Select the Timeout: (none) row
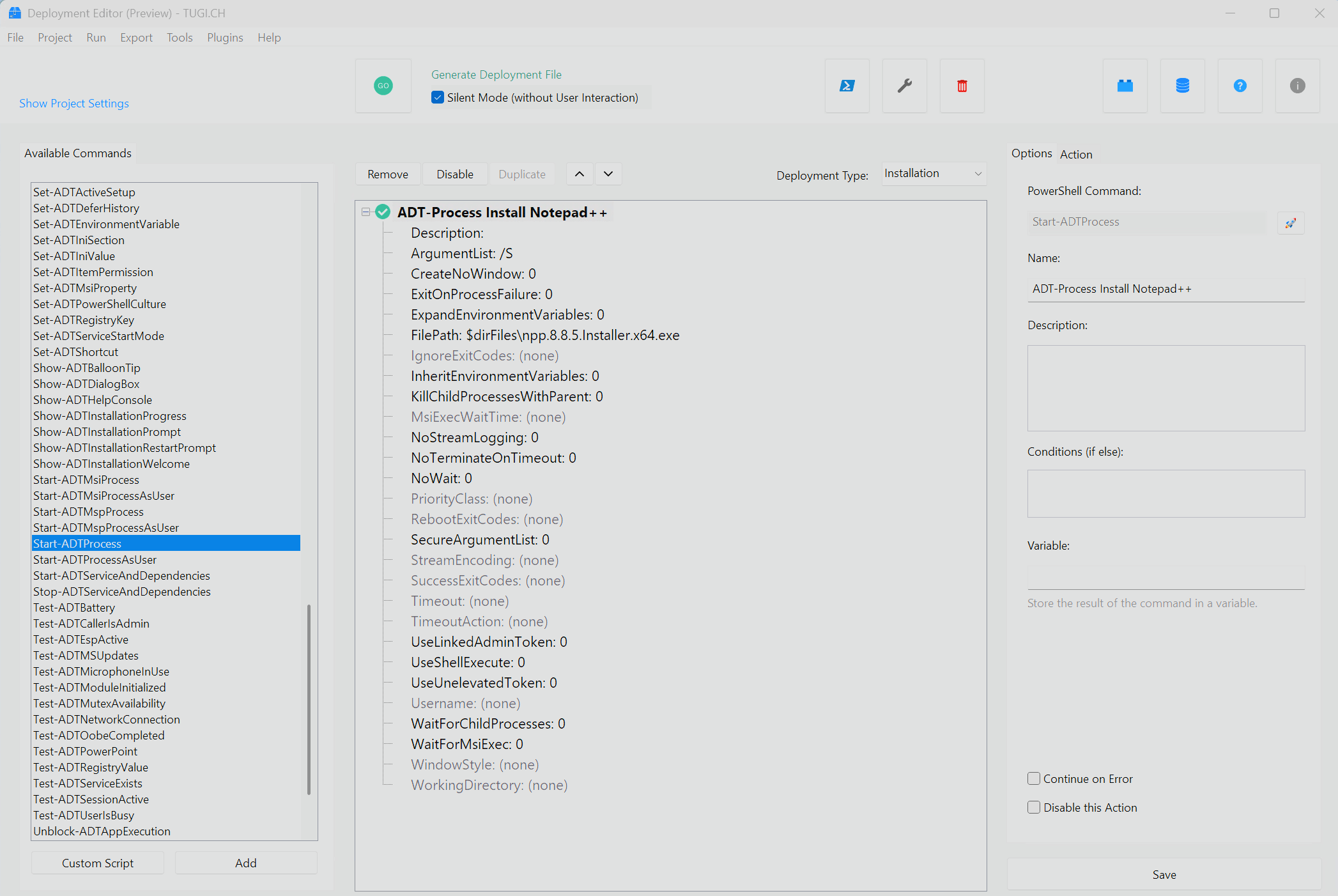This screenshot has width=1338, height=896. pos(460,601)
